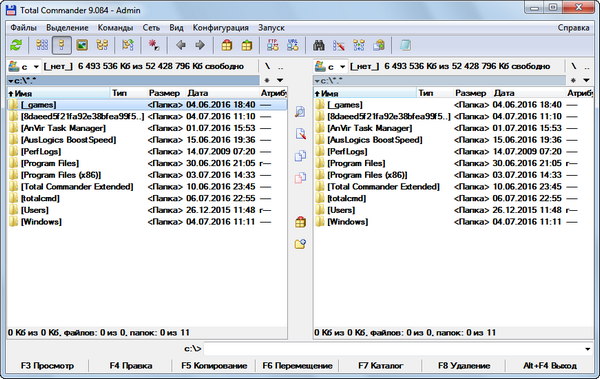Image resolution: width=600 pixels, height=379 pixels.
Task: Open the Вид menu
Action: [x=176, y=28]
